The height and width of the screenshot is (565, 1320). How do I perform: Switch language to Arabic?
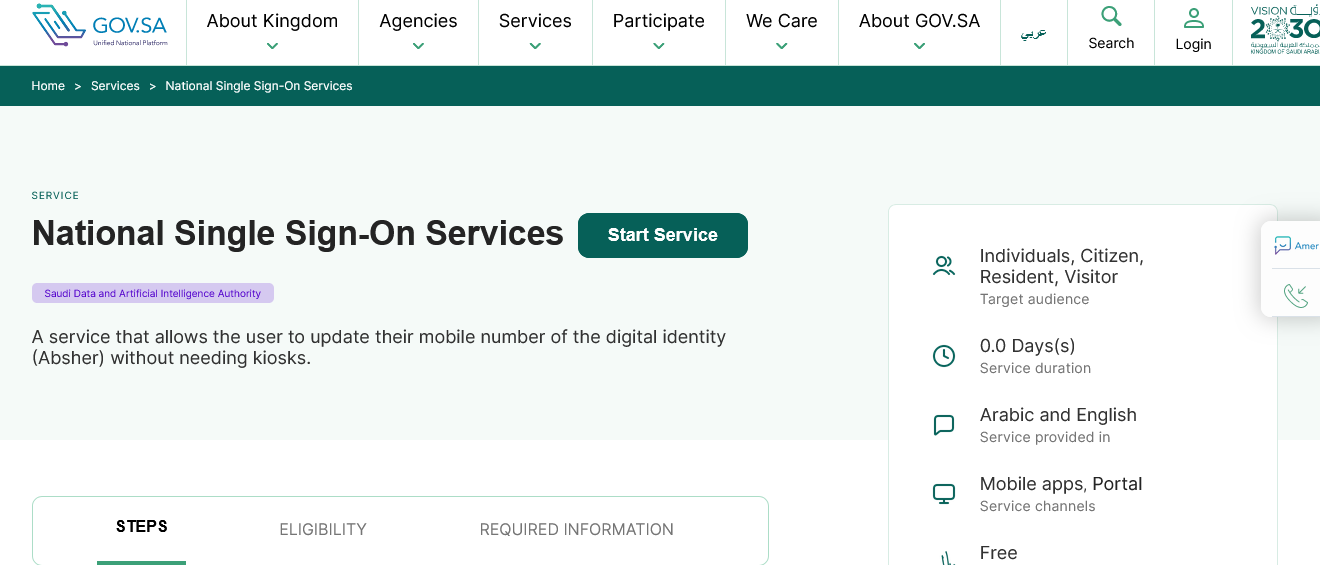[1033, 33]
